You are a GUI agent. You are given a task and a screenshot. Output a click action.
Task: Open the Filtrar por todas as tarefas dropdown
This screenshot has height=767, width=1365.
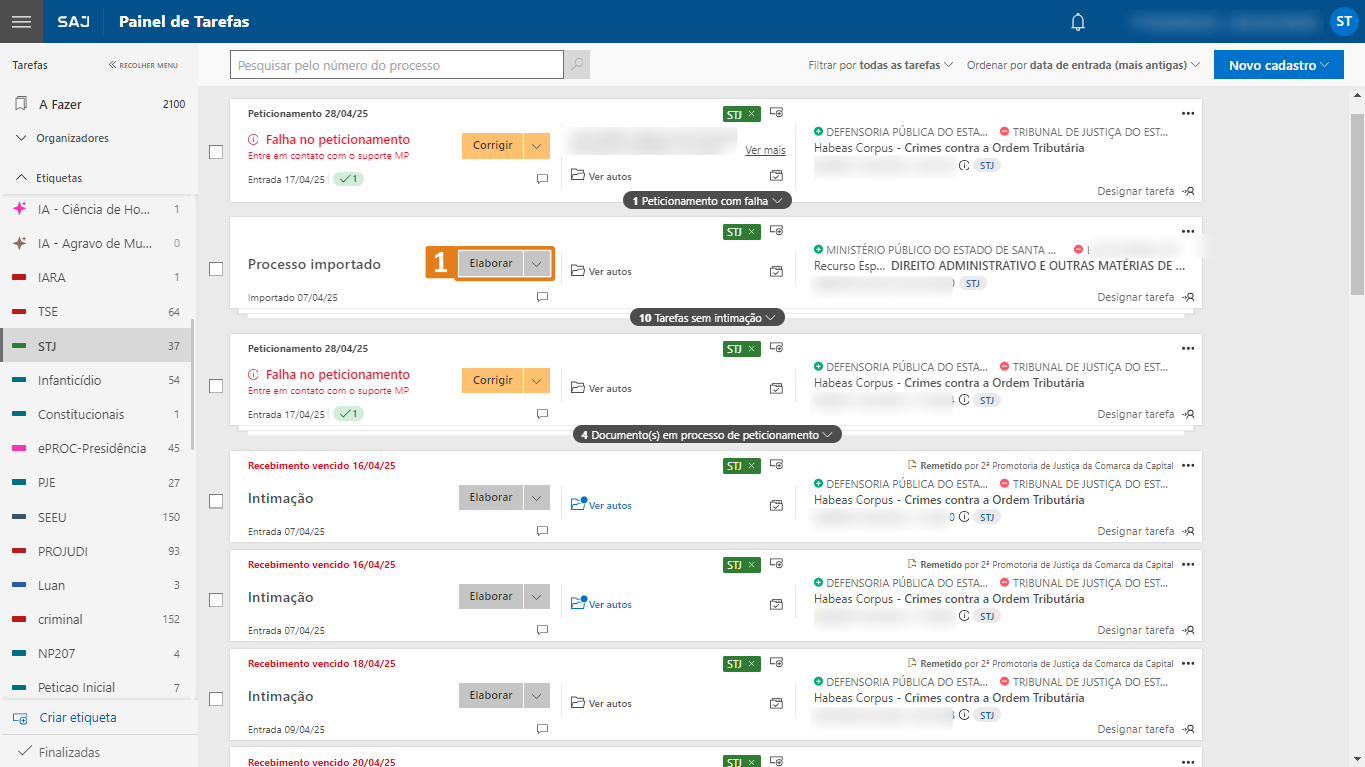pos(880,65)
